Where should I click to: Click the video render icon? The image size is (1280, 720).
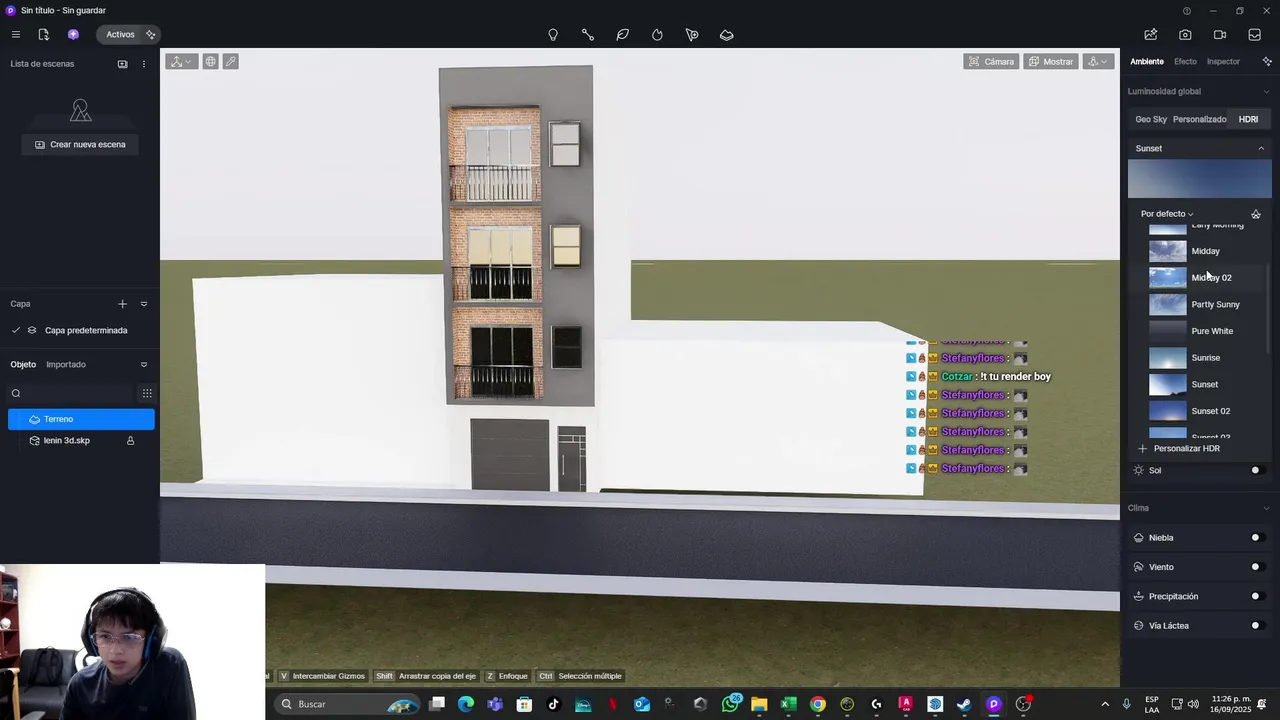pyautogui.click(x=1220, y=34)
